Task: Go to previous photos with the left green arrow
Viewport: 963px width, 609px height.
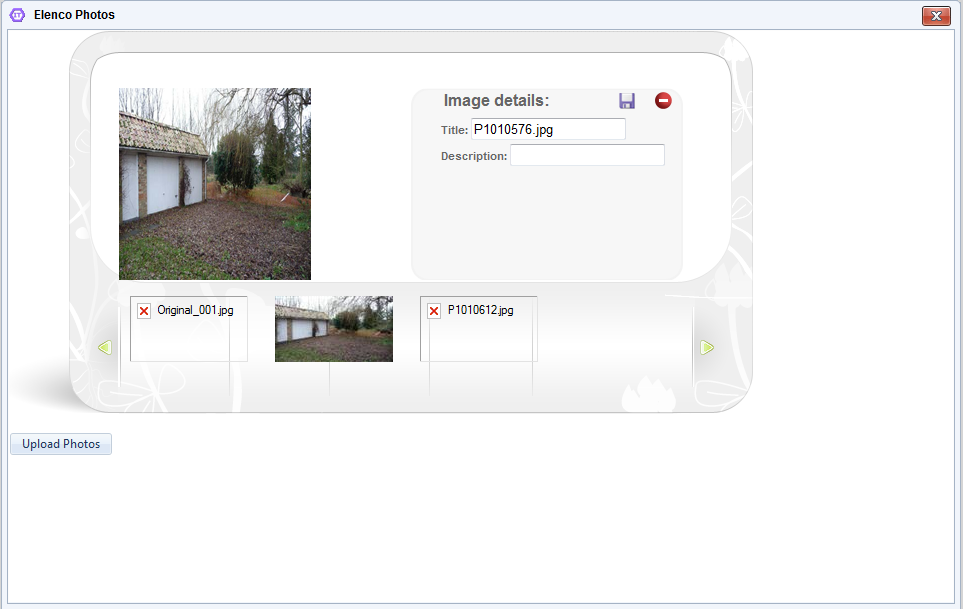Action: 105,347
